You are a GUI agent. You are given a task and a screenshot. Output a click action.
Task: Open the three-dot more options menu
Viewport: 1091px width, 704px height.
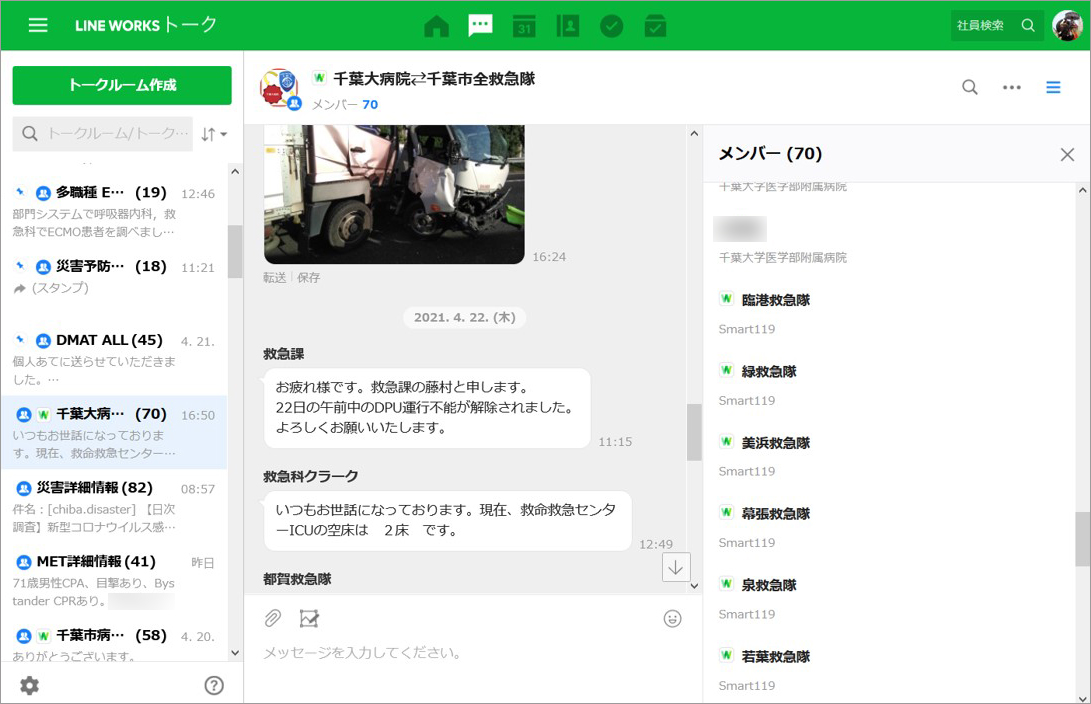[1012, 87]
